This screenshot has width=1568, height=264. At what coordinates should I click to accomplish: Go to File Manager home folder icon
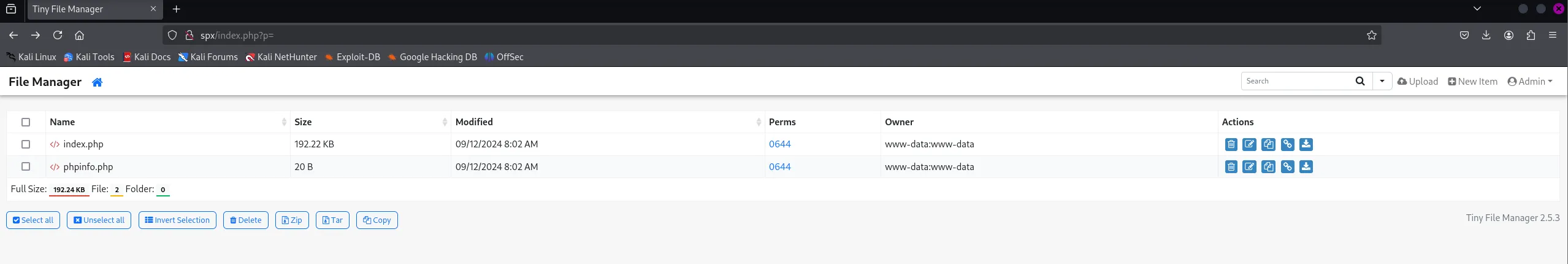click(x=97, y=82)
